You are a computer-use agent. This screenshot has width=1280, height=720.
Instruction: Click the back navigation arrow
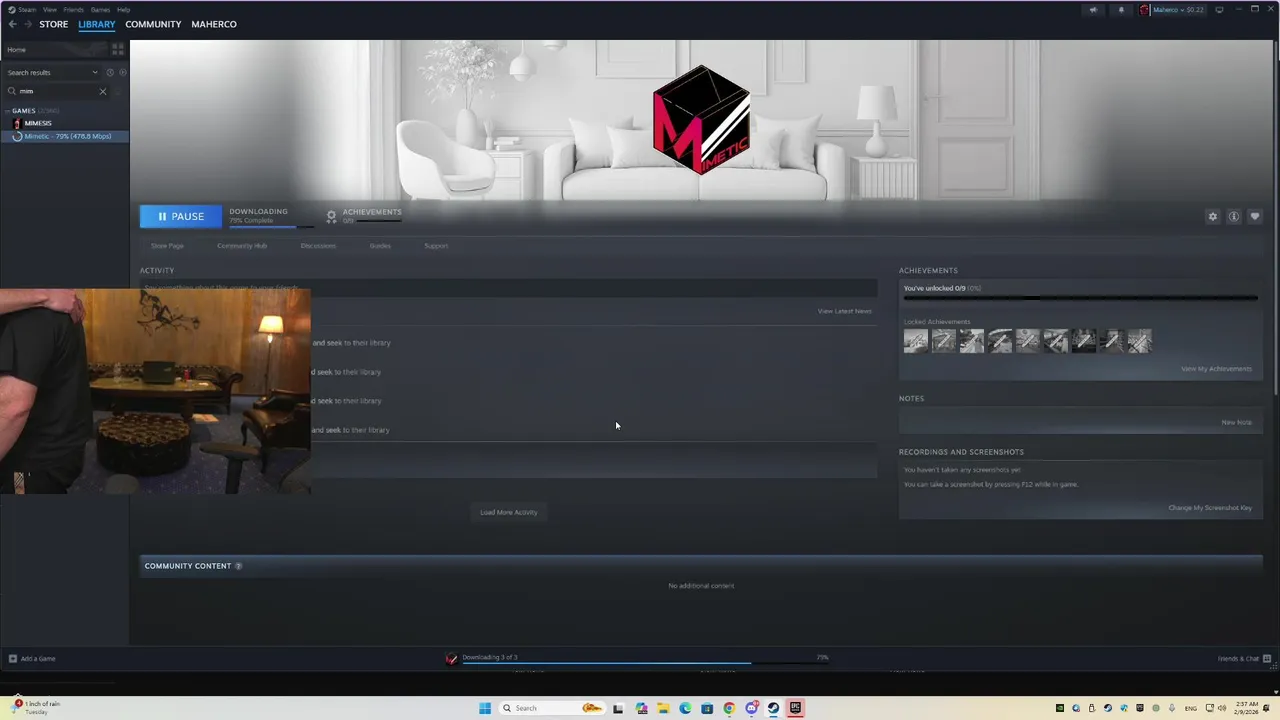[12, 24]
